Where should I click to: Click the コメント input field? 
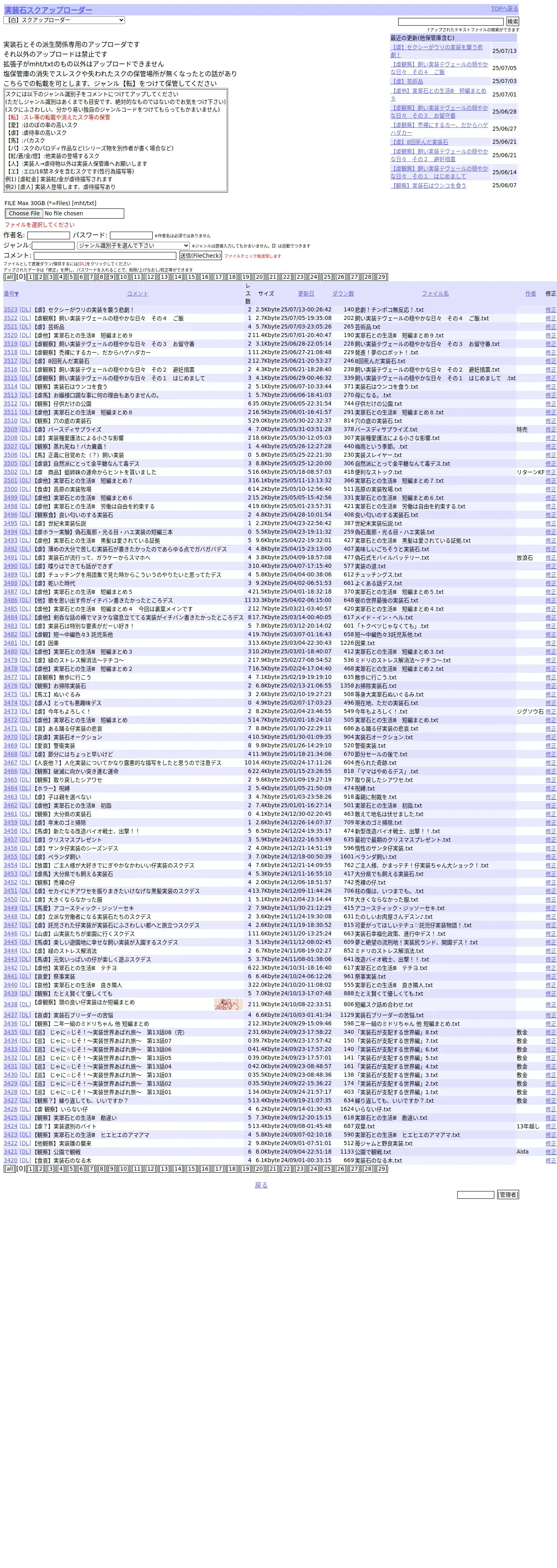(x=105, y=256)
